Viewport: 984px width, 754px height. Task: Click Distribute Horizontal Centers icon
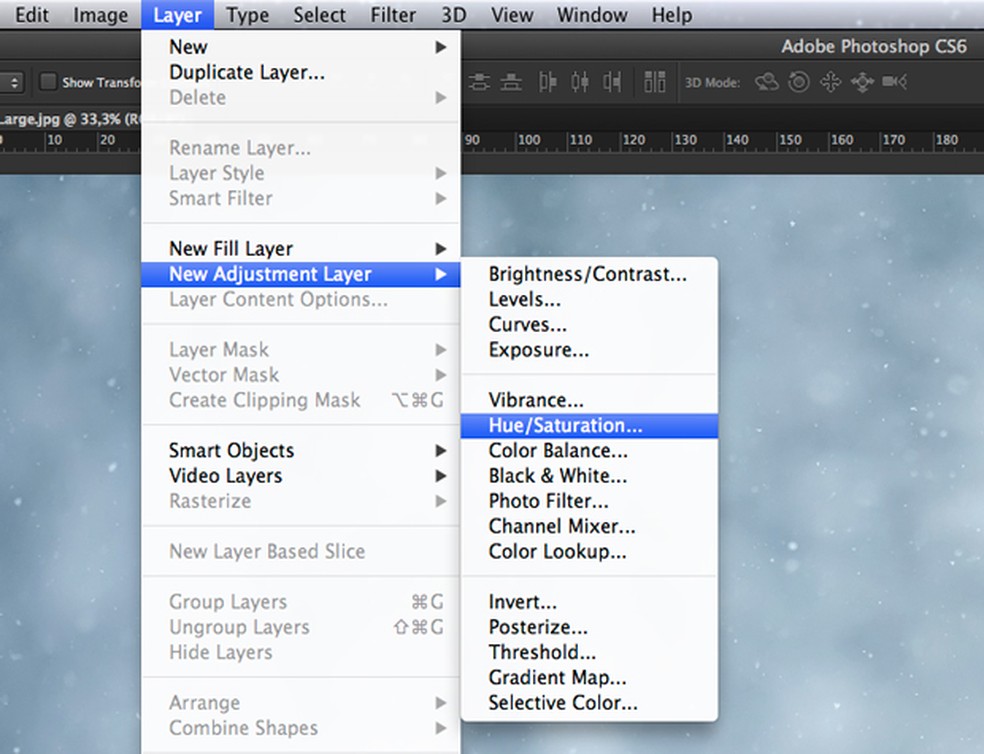[x=580, y=82]
